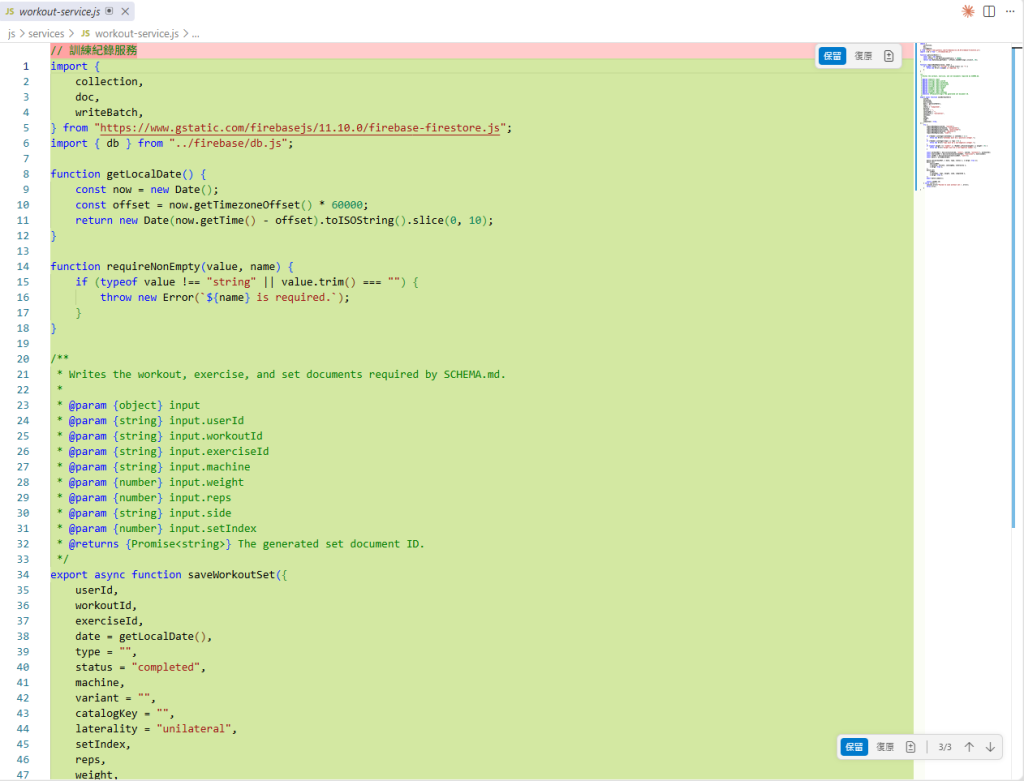Open the js breadcrumb segment
Image resolution: width=1024 pixels, height=781 pixels.
[11, 33]
